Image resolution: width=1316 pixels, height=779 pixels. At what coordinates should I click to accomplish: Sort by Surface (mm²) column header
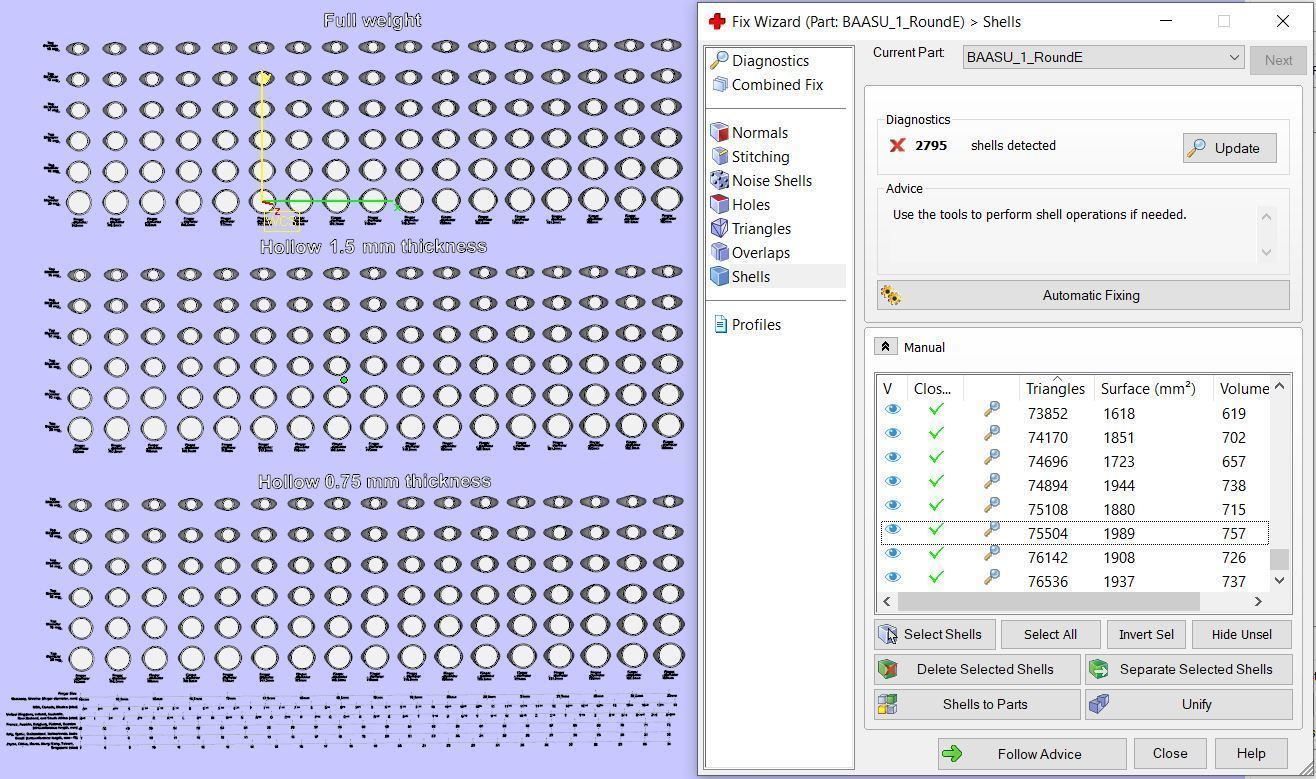tap(1148, 389)
